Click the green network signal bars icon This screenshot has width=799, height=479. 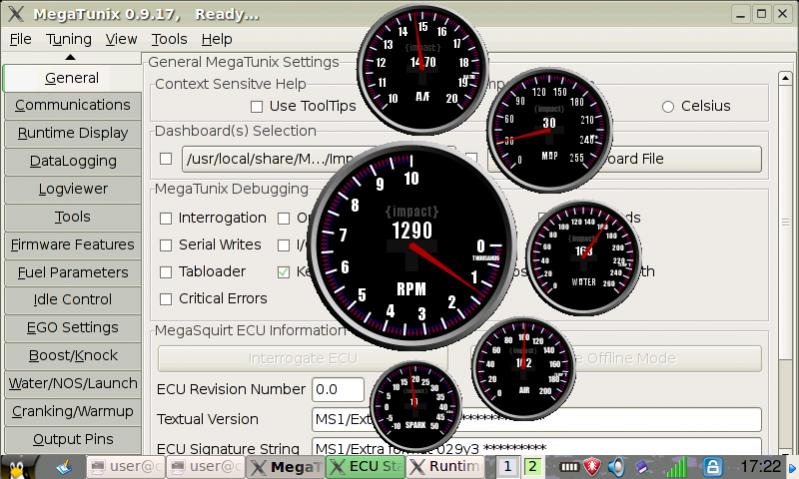pos(678,467)
